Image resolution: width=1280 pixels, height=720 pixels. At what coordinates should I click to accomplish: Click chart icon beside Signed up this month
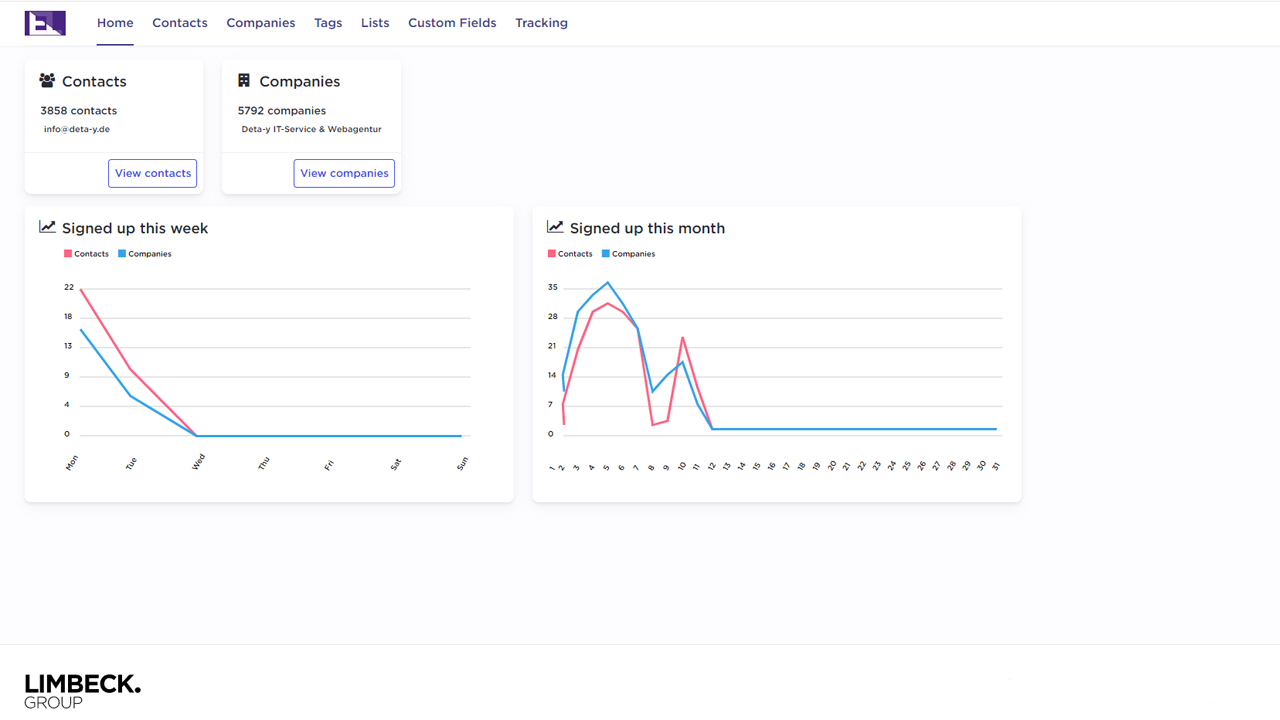pyautogui.click(x=555, y=227)
